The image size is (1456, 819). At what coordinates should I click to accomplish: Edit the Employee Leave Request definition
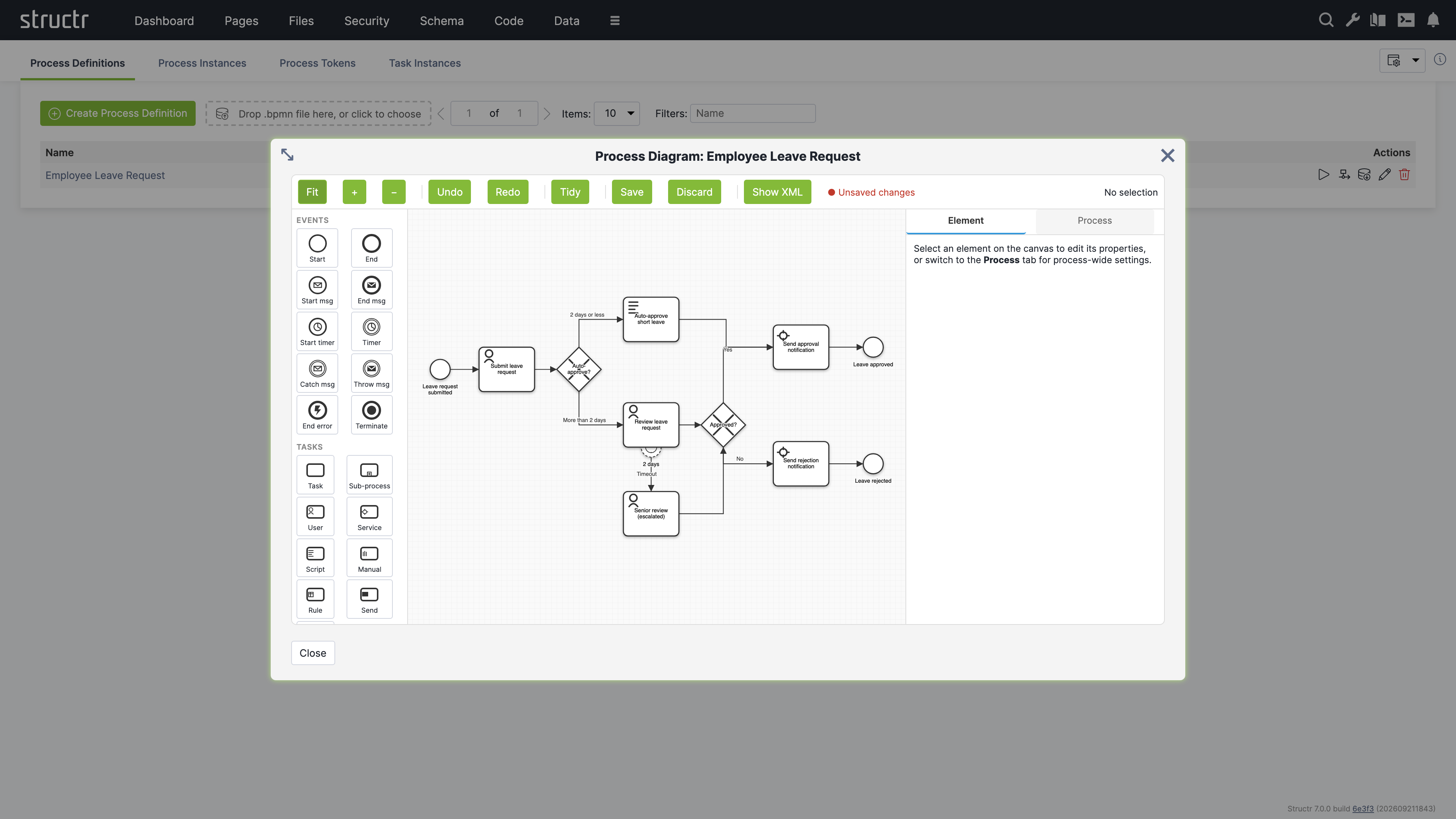click(x=1384, y=175)
